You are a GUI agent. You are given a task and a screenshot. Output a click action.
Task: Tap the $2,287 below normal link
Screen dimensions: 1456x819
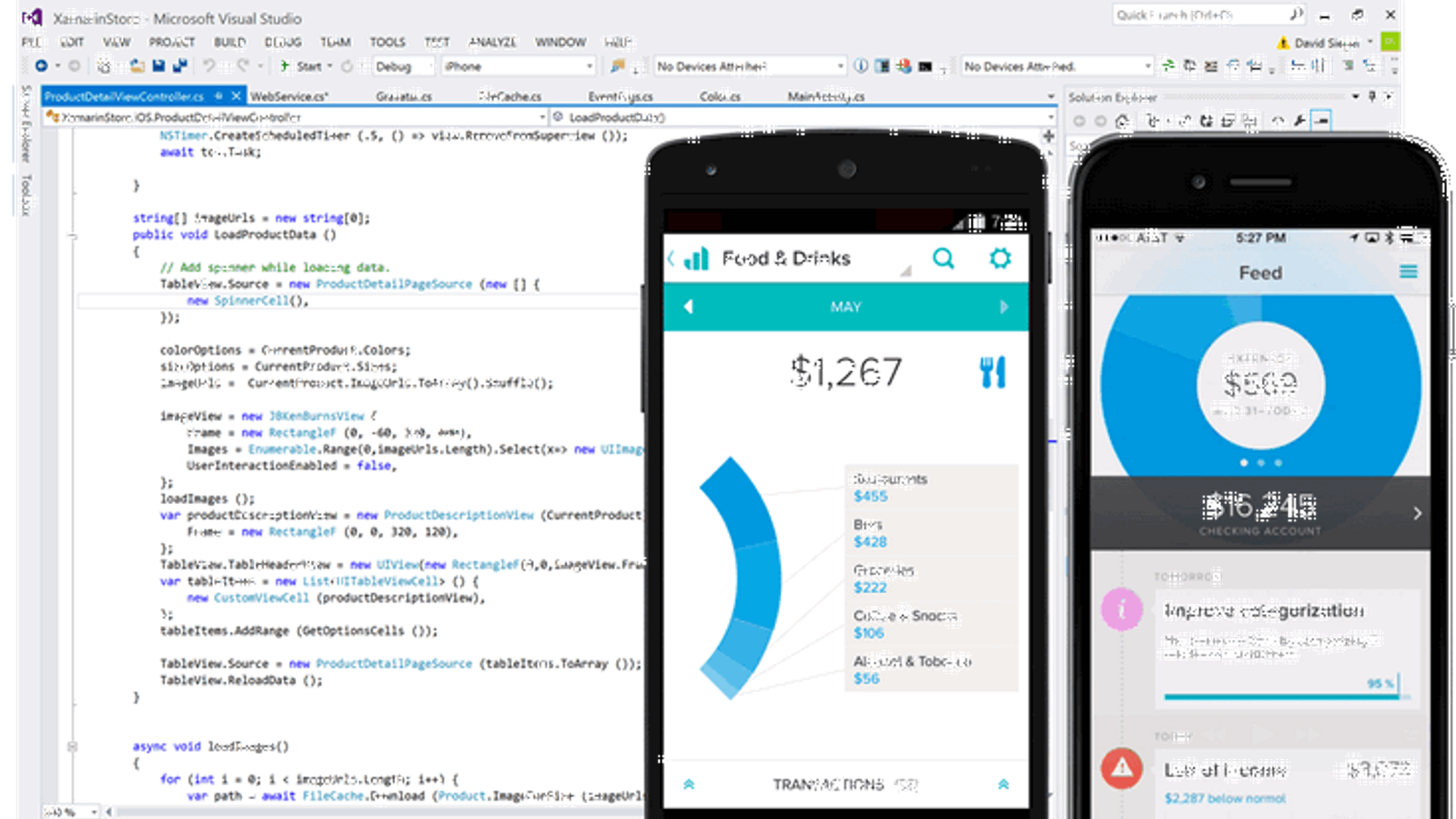click(x=1225, y=798)
